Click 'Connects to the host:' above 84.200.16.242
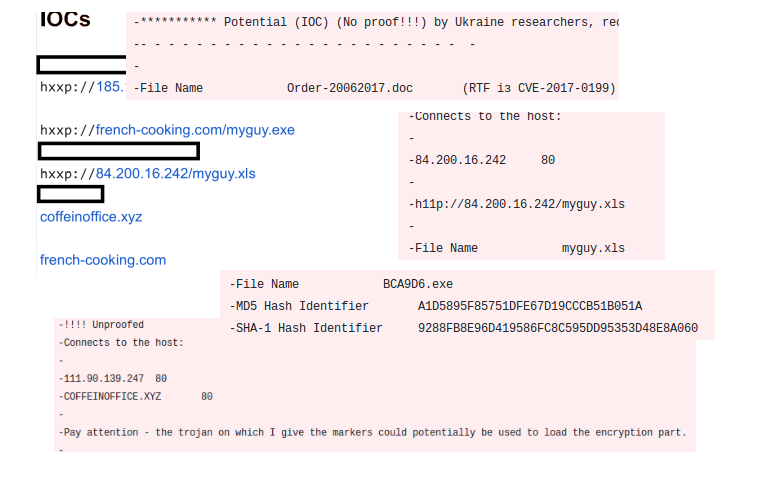The width and height of the screenshot is (758, 481). coord(488,116)
